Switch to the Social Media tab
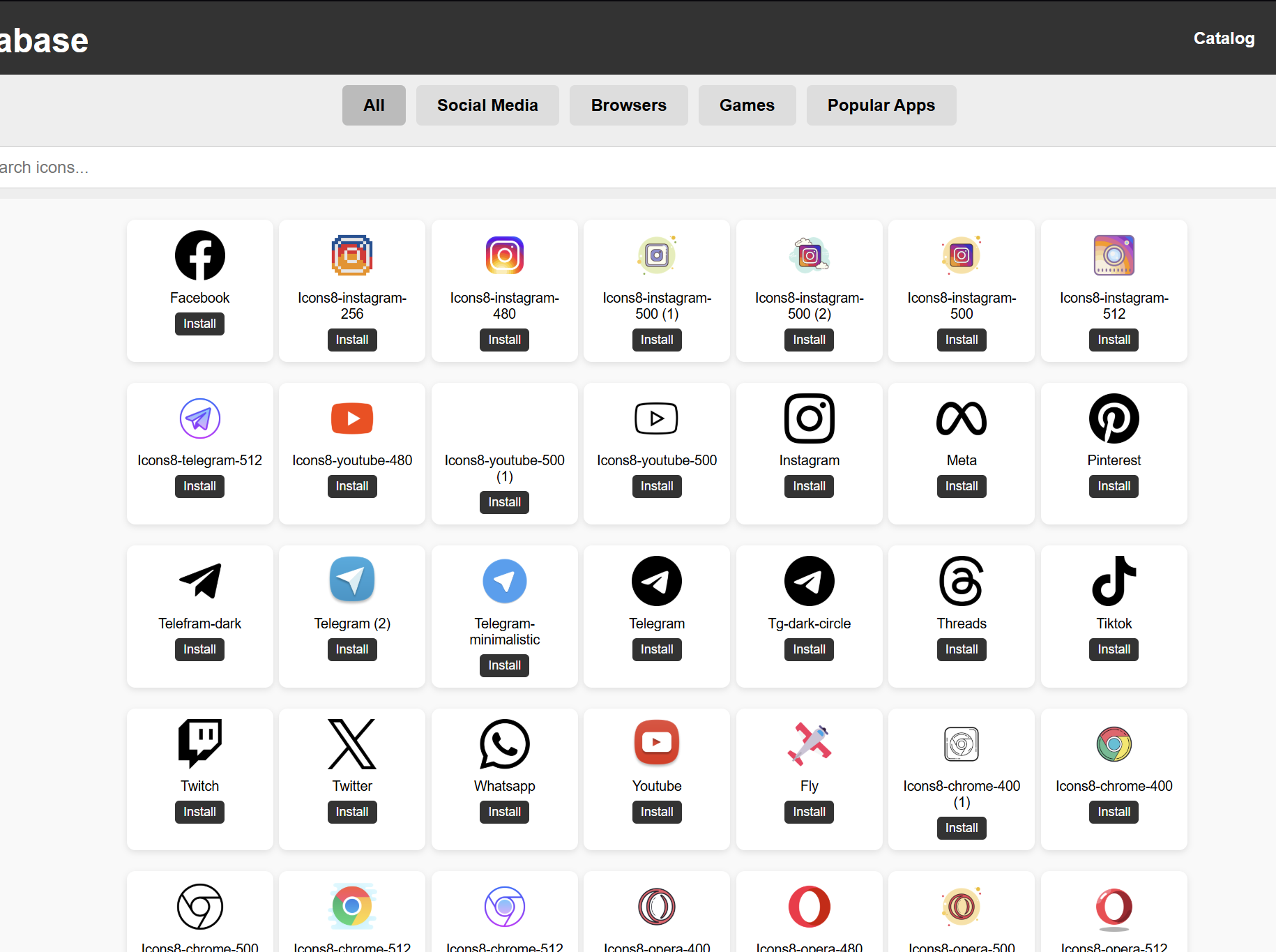Image resolution: width=1276 pixels, height=952 pixels. coord(487,105)
